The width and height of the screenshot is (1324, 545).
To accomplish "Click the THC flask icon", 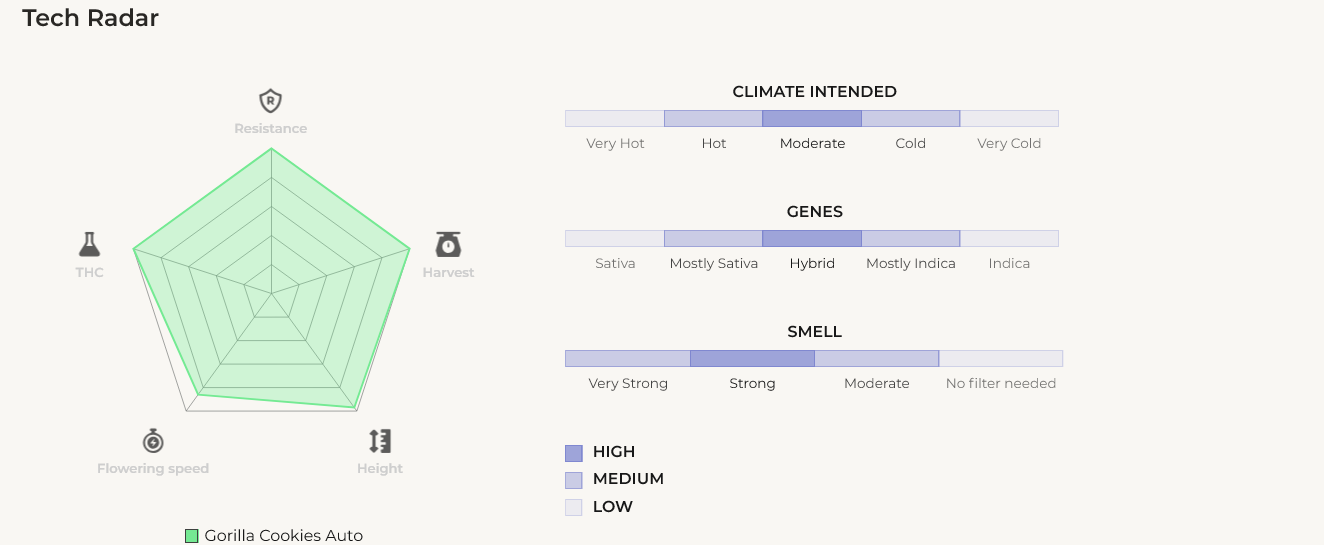I will pyautogui.click(x=90, y=244).
